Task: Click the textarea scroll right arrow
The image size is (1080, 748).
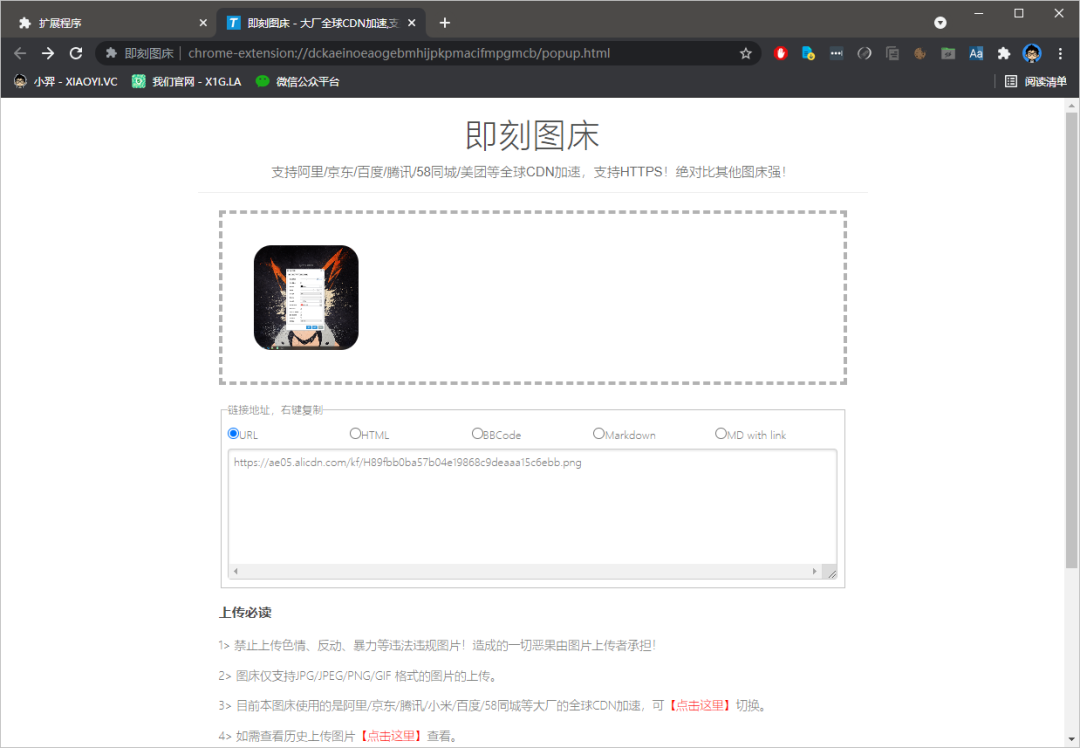Action: pos(814,571)
